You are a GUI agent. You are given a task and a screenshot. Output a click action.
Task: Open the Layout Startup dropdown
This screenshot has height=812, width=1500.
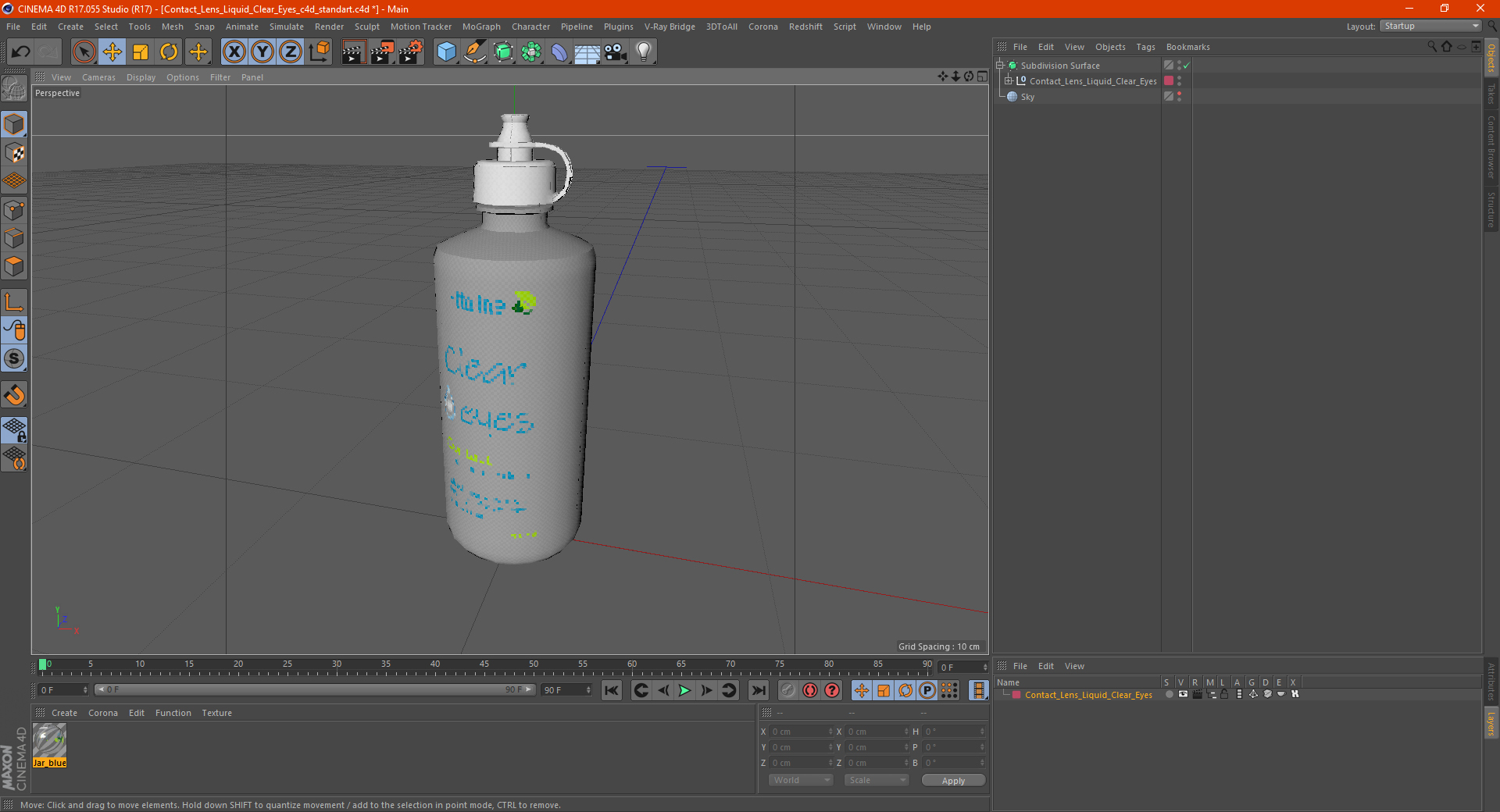pyautogui.click(x=1430, y=26)
